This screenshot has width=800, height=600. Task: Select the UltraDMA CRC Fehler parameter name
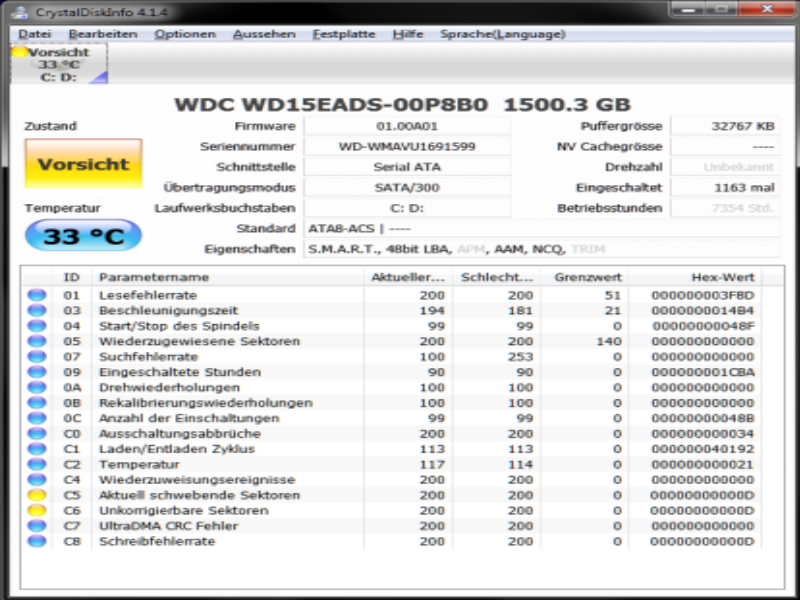coord(168,526)
